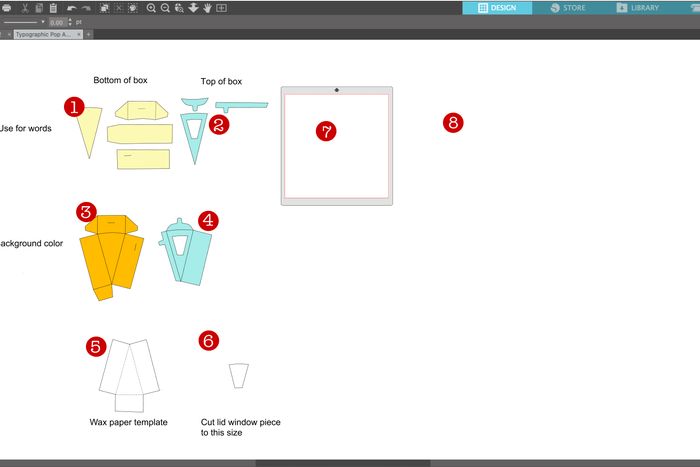Undo the last action
700x467 pixels.
pyautogui.click(x=72, y=8)
